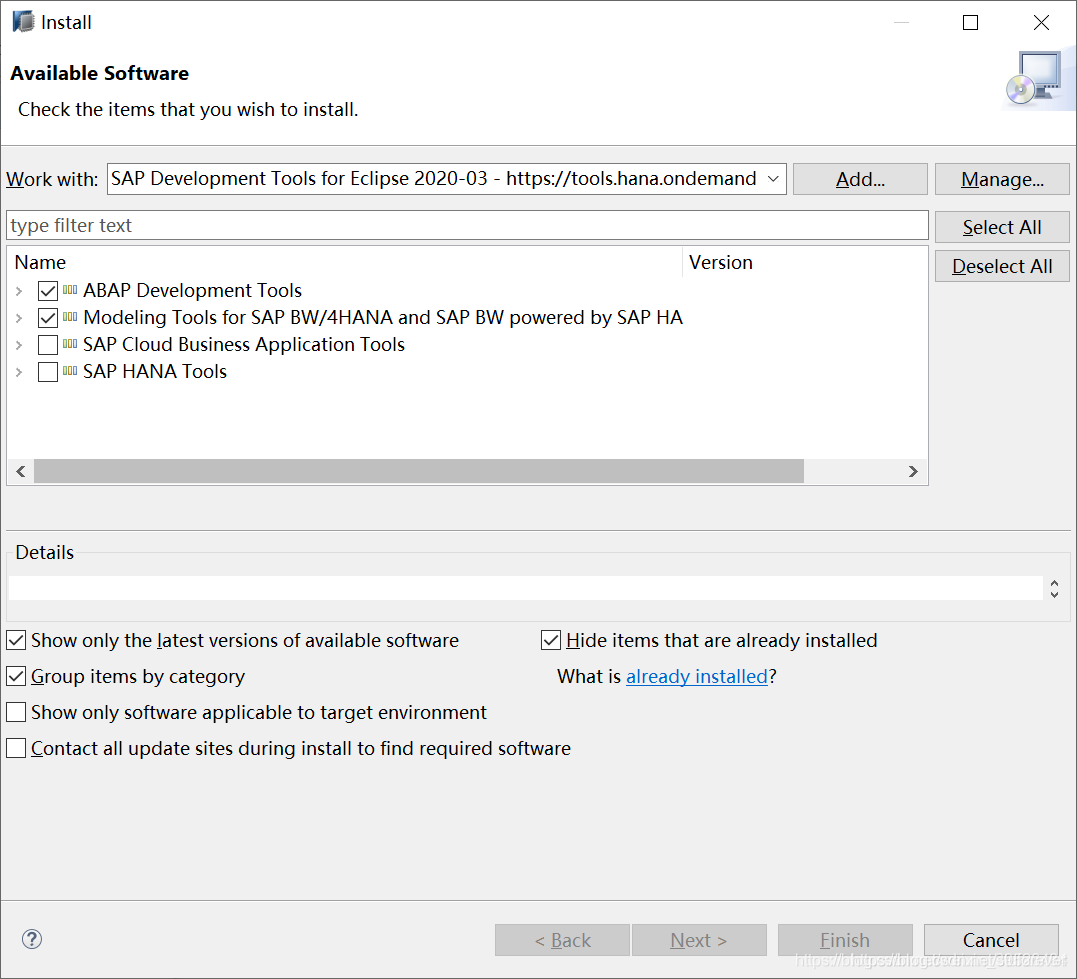Image resolution: width=1077 pixels, height=979 pixels.
Task: Click the help question mark icon
Action: click(32, 939)
